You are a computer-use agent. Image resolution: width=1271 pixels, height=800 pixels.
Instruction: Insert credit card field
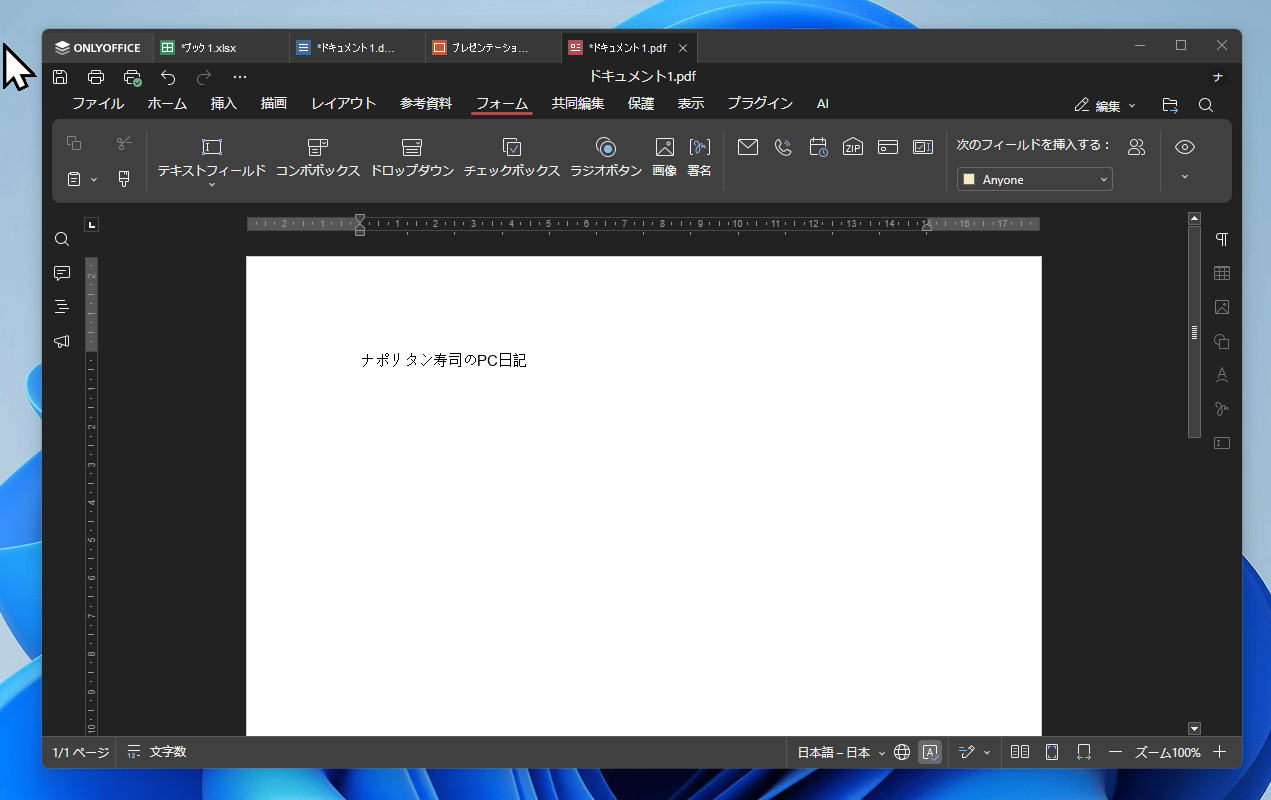pos(888,147)
